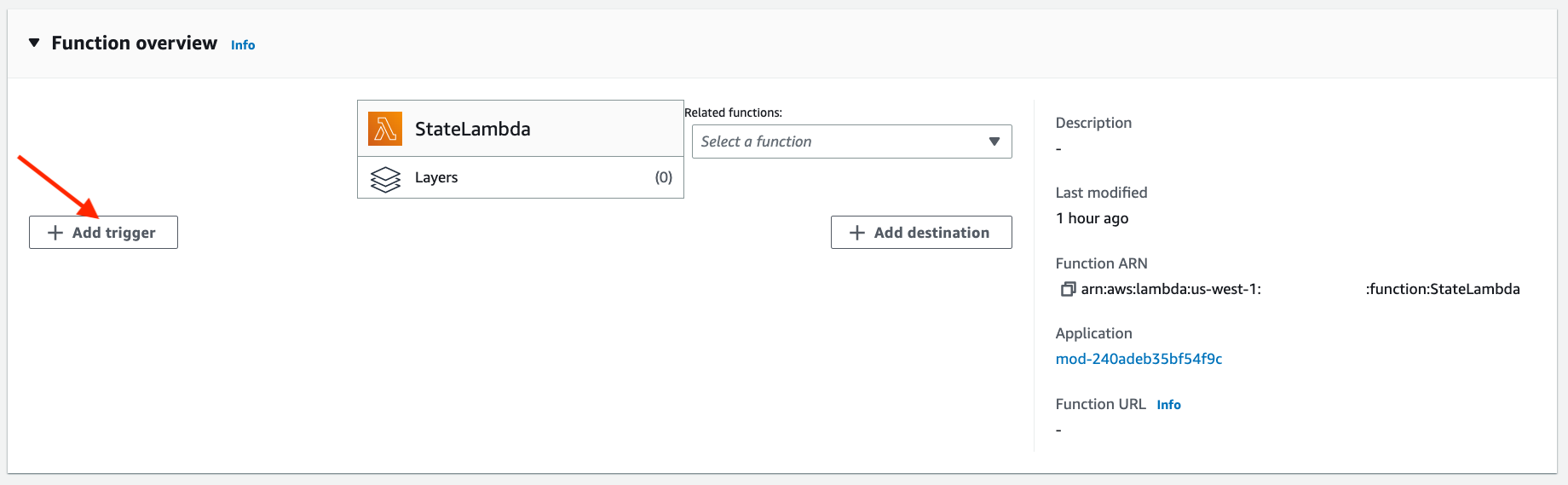This screenshot has height=485, width=1568.
Task: Select the StateLambda function box
Action: [521, 129]
